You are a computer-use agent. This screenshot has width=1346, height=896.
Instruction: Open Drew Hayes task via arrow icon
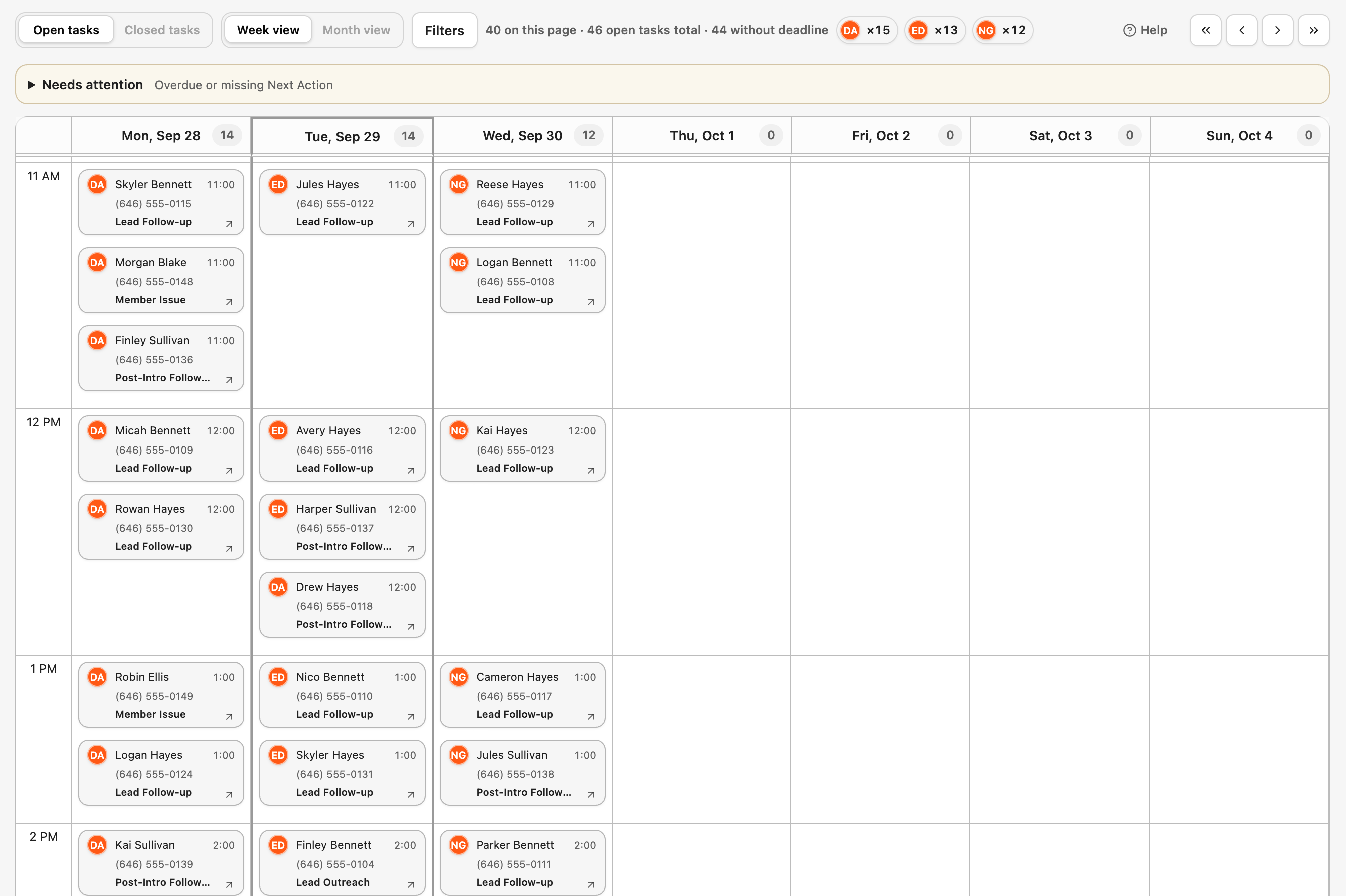click(411, 626)
